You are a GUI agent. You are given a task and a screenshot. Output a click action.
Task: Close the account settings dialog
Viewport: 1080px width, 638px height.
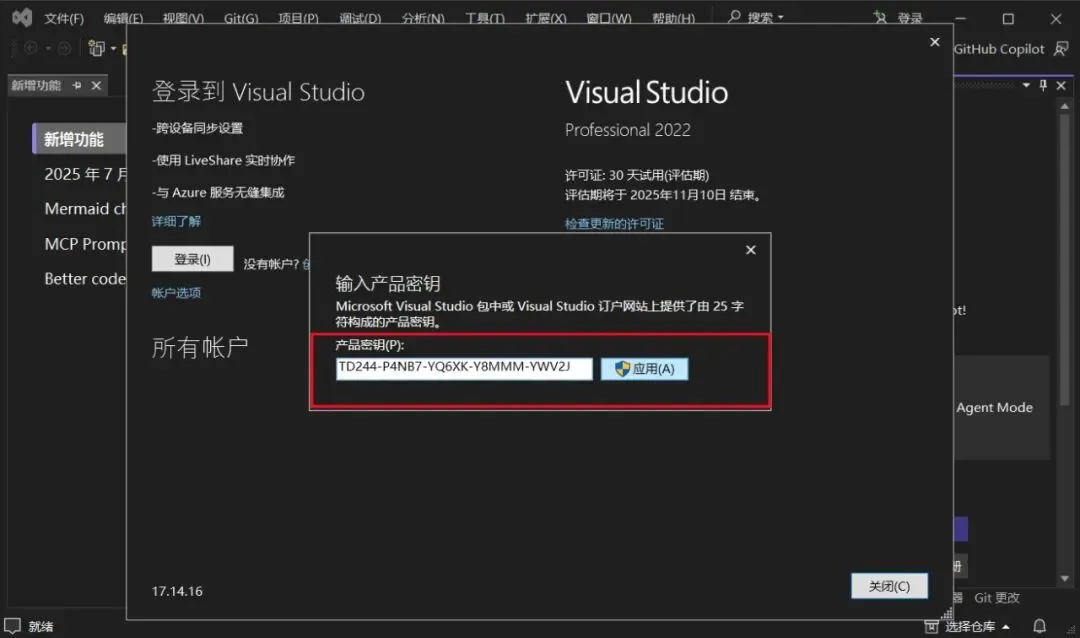point(935,42)
